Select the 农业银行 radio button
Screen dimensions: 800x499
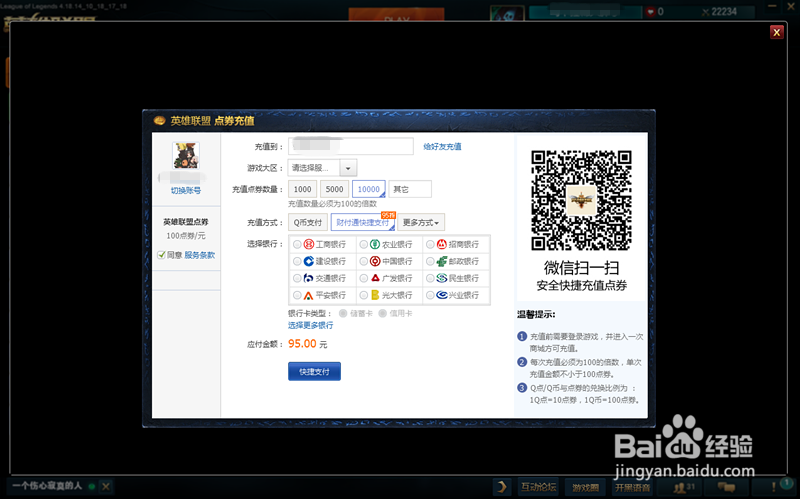coord(363,244)
